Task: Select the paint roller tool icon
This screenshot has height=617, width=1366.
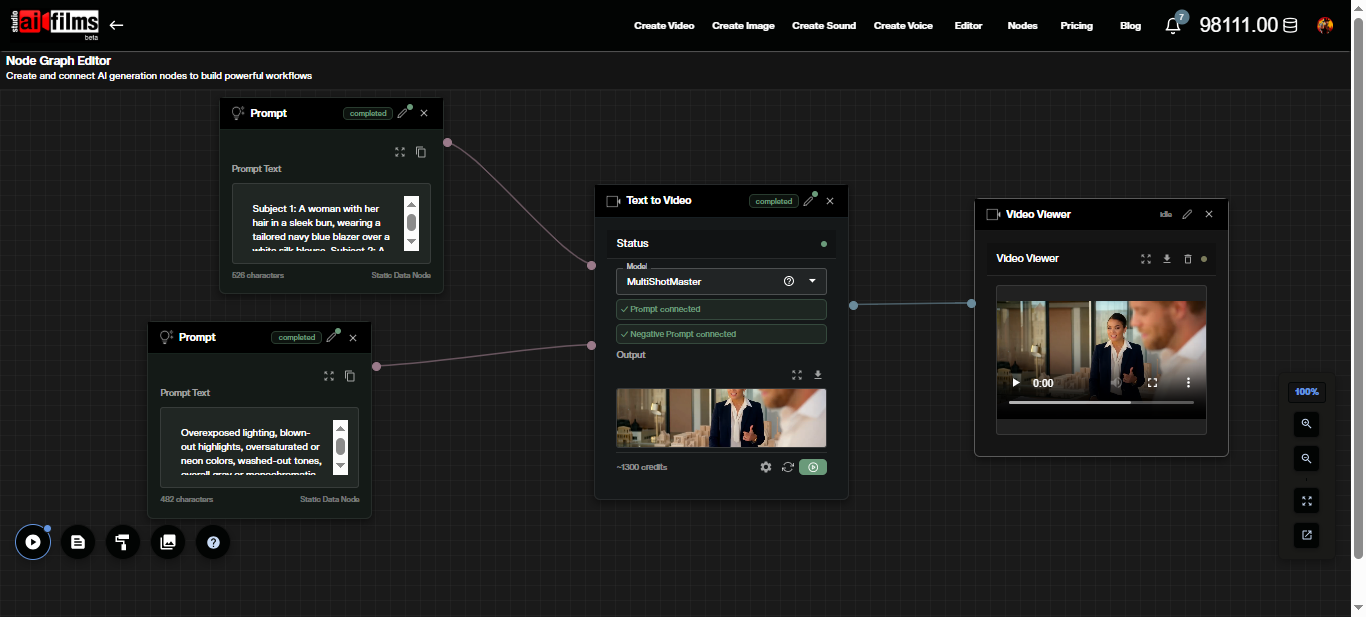Action: click(123, 541)
